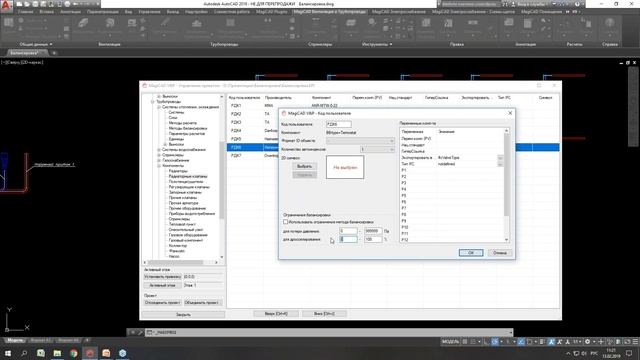This screenshot has height=360, width=640.
Task: Open the AutoCAD application menu button
Action: 6,7
